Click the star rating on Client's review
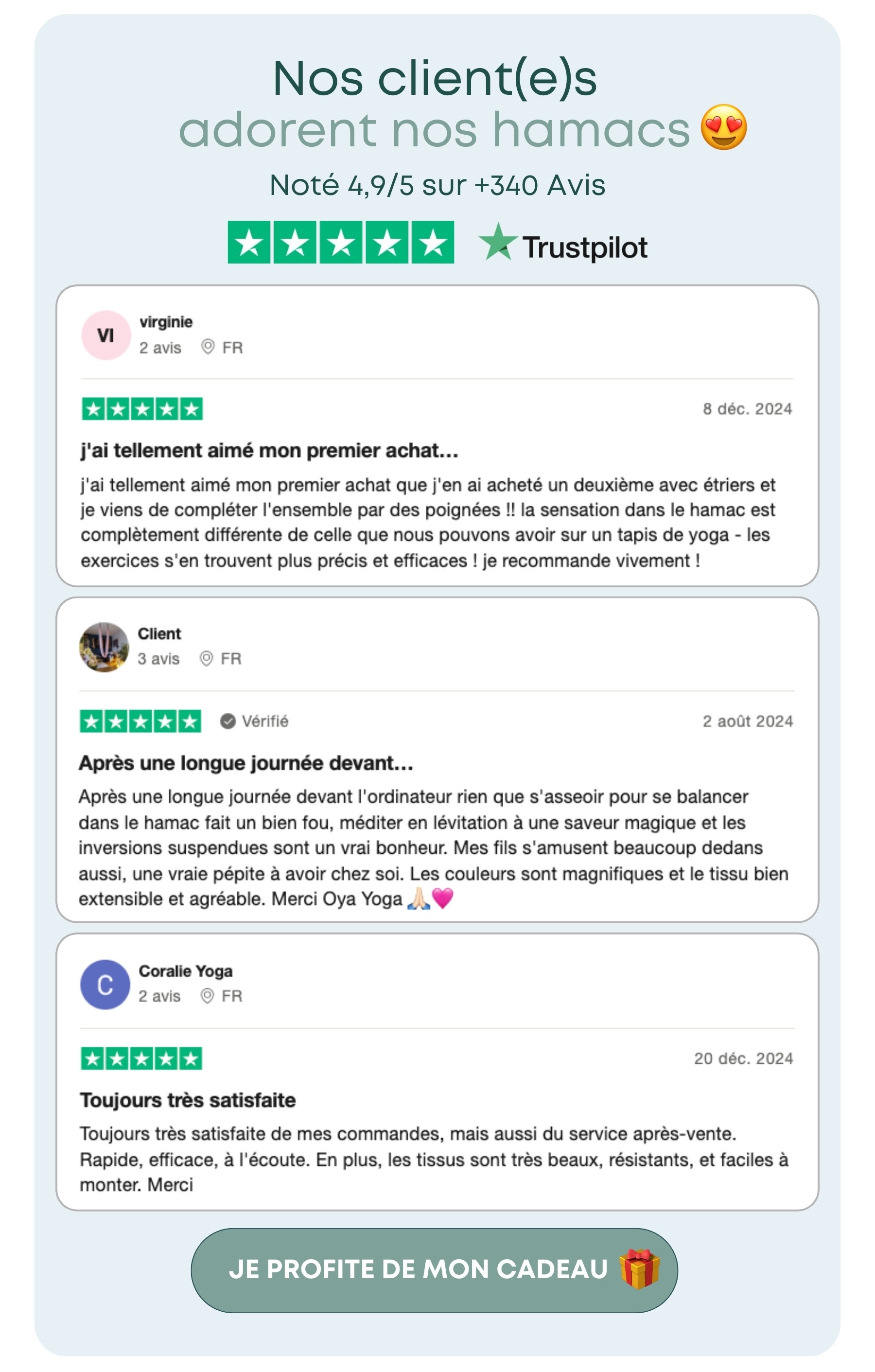Viewport: 875px width, 1372px height. 140,721
